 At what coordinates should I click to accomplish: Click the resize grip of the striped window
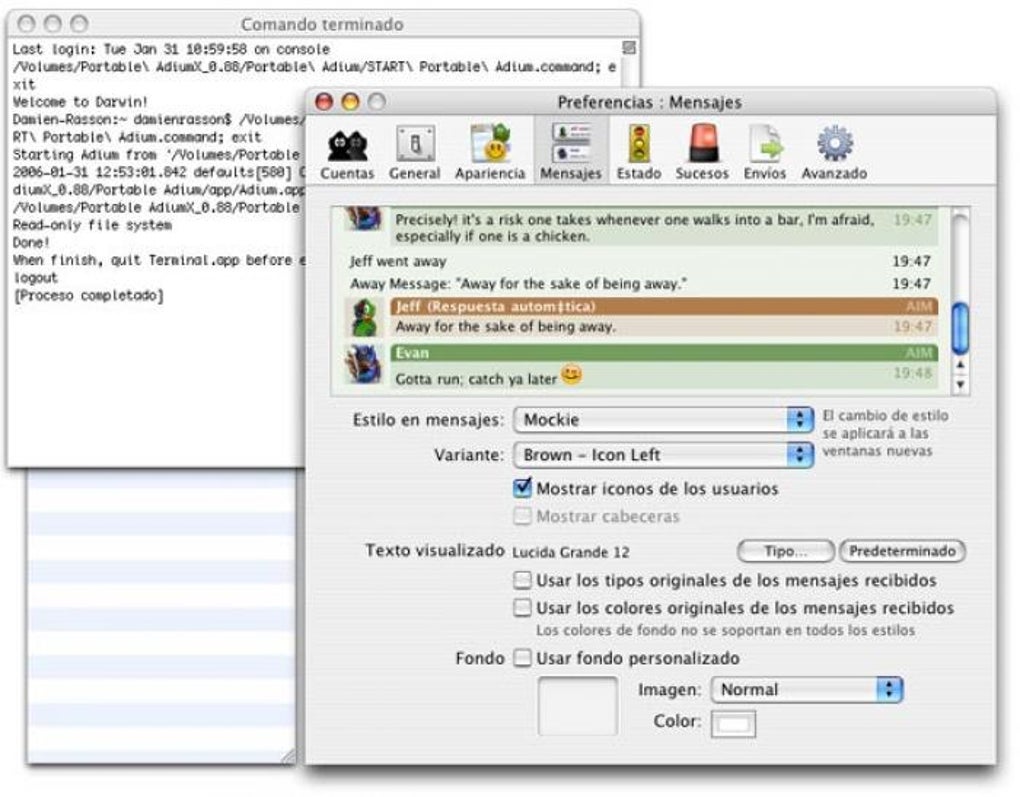pos(289,756)
